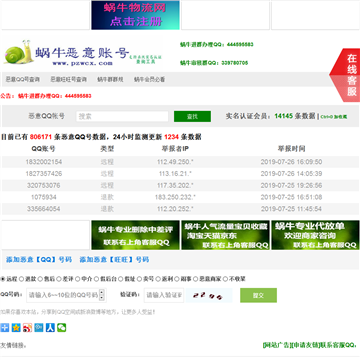Open the 蜗牛专业代放单 ad banner
The height and width of the screenshot is (360, 360).
point(315,235)
